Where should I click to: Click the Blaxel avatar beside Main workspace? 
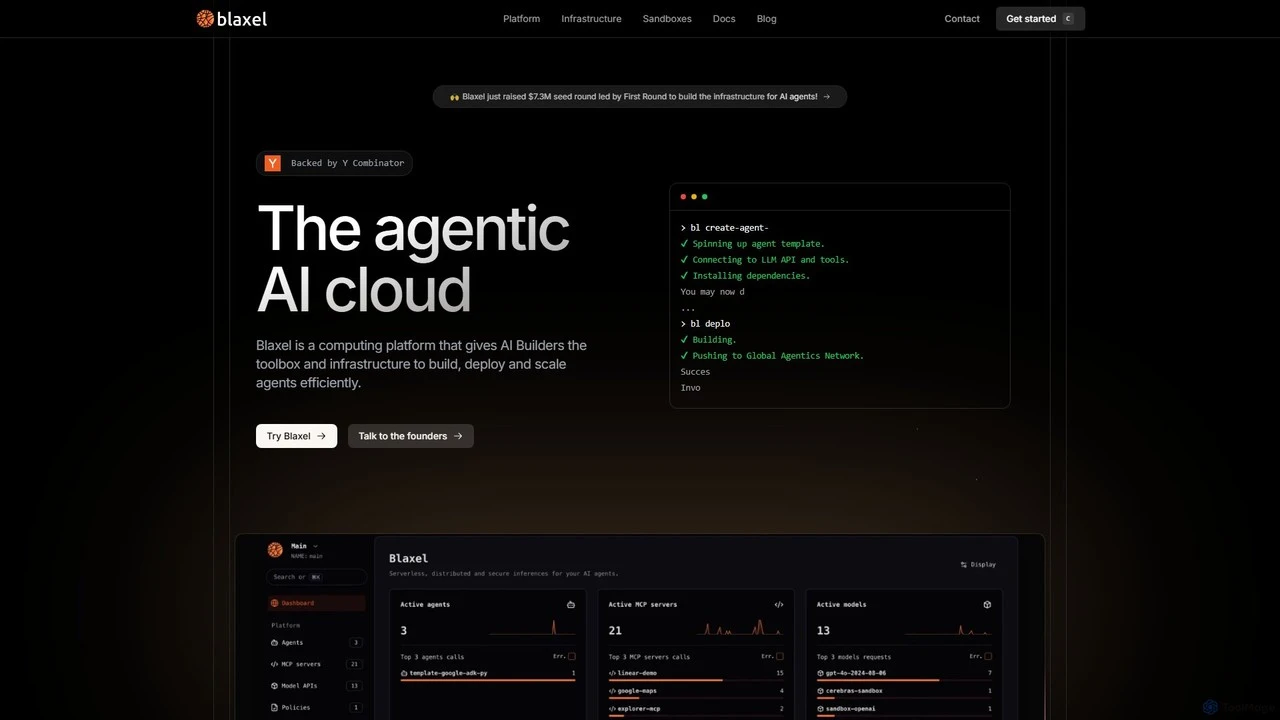275,549
